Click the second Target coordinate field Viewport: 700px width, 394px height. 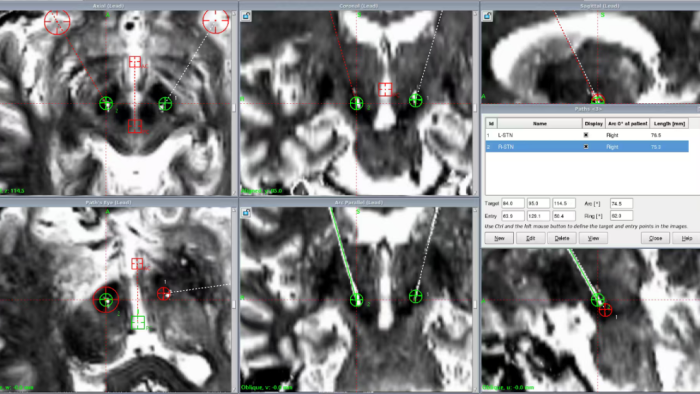click(x=538, y=203)
